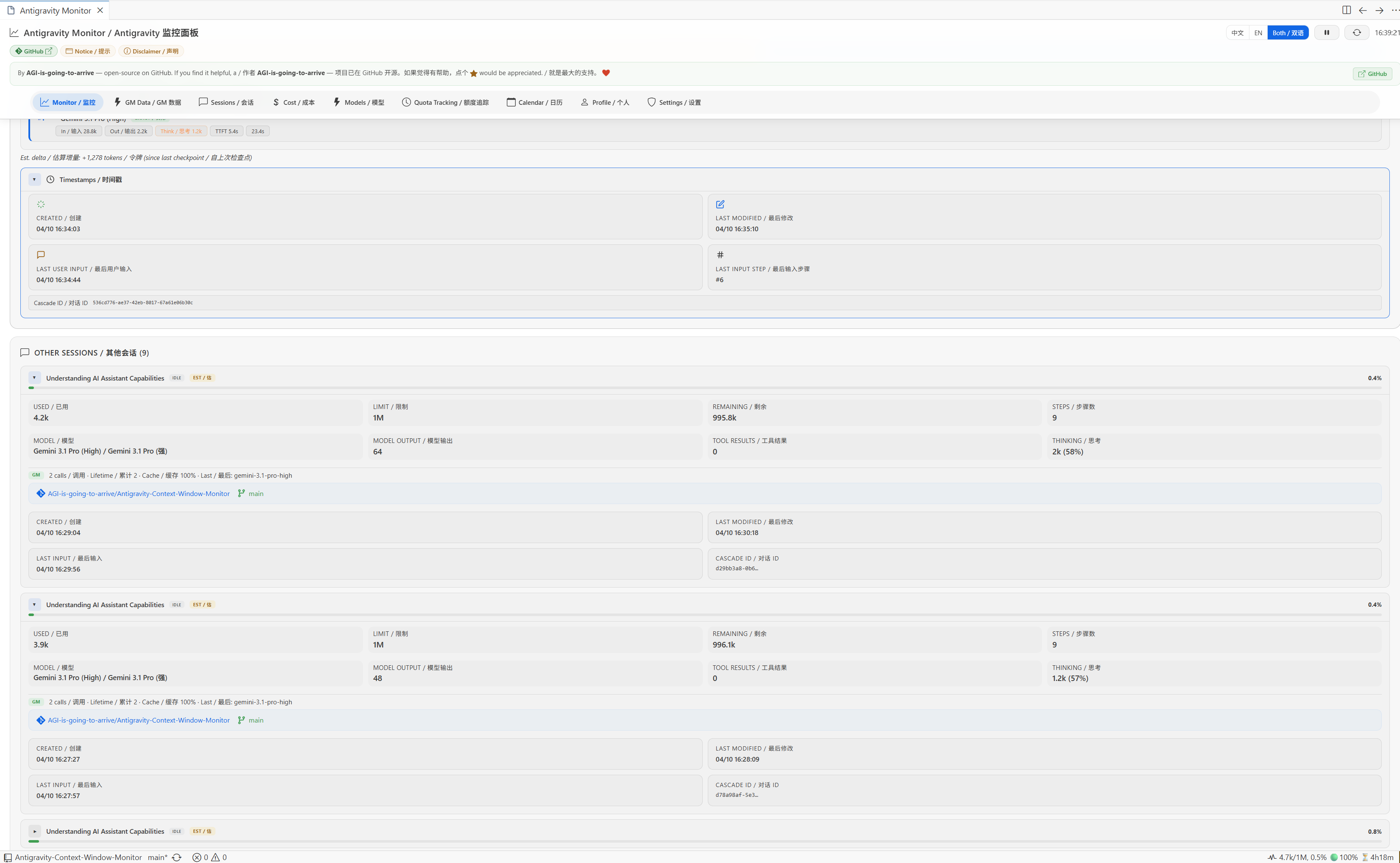The height and width of the screenshot is (863, 1400).
Task: Collapse first session with 4.2k used
Action: (x=34, y=377)
